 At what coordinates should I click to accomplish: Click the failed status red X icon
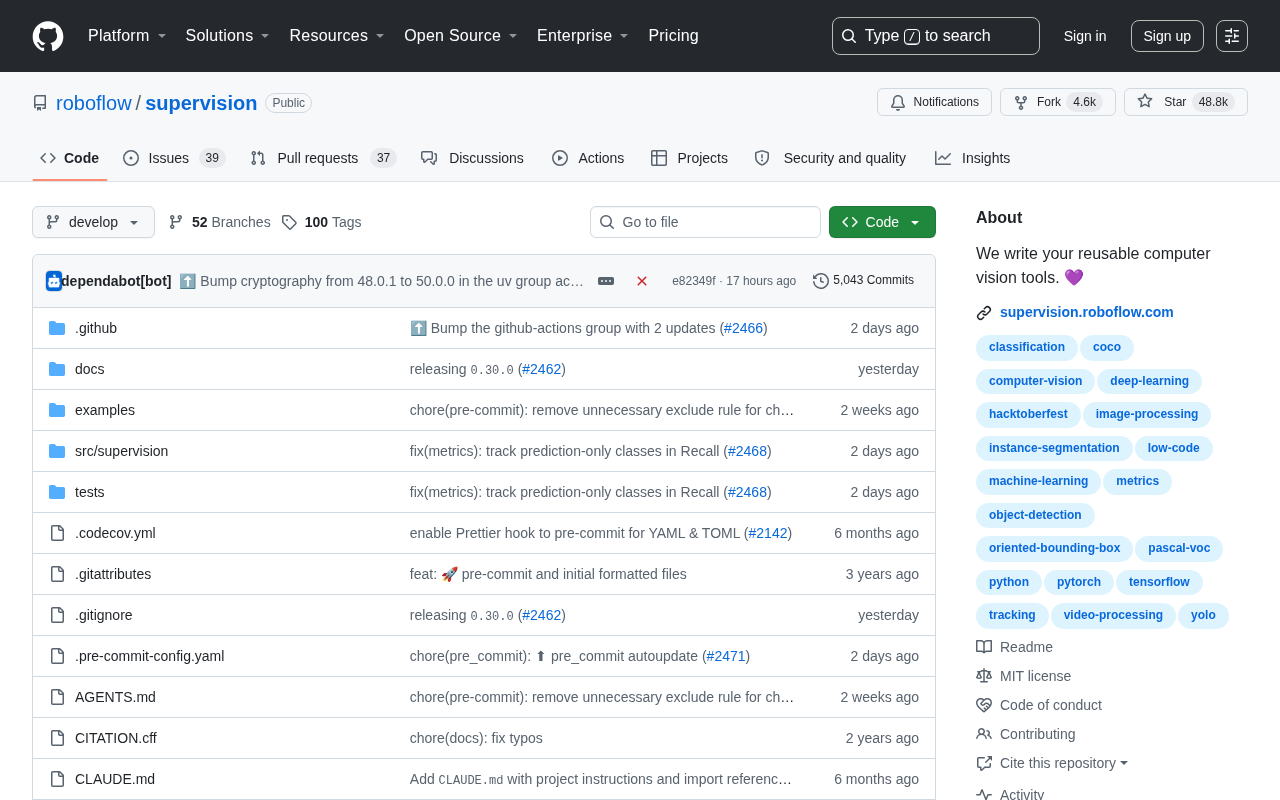tap(642, 281)
